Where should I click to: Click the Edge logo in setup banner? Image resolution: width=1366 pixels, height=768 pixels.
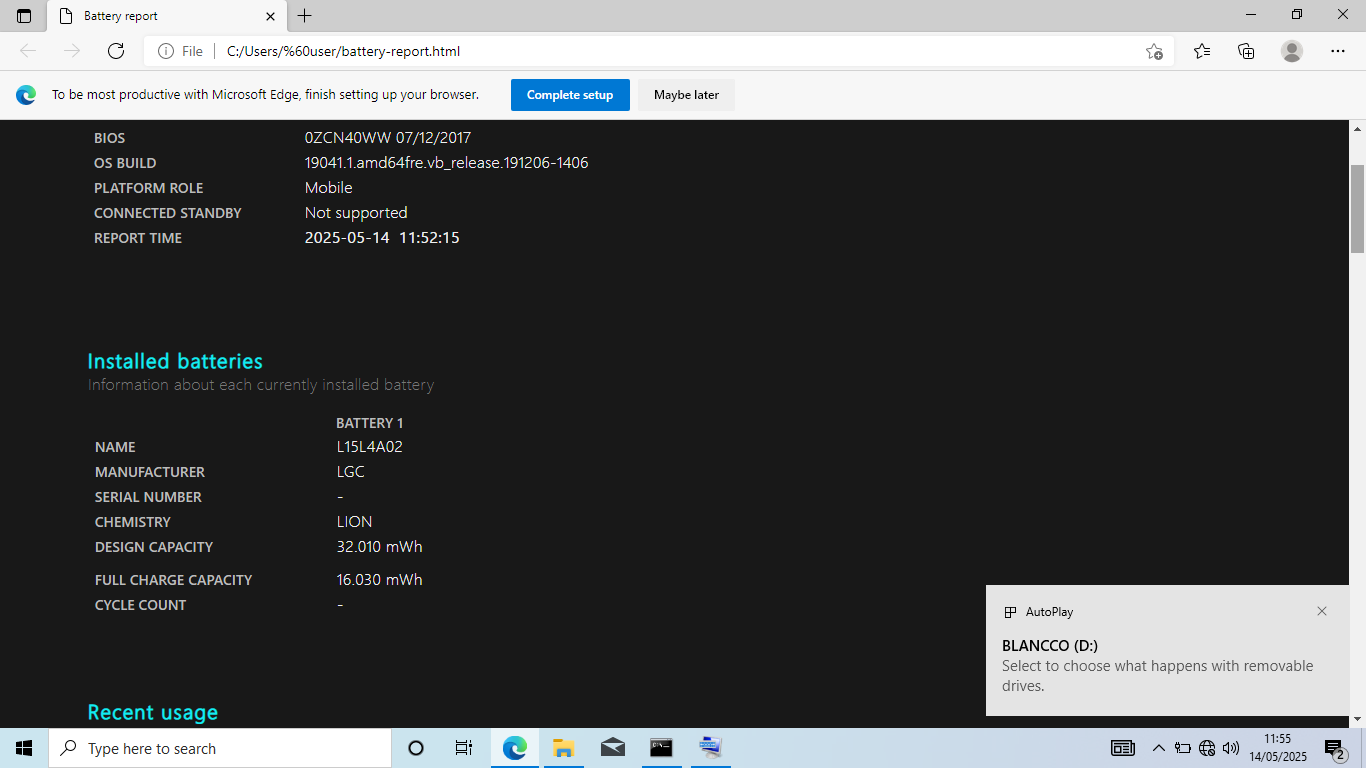coord(26,95)
